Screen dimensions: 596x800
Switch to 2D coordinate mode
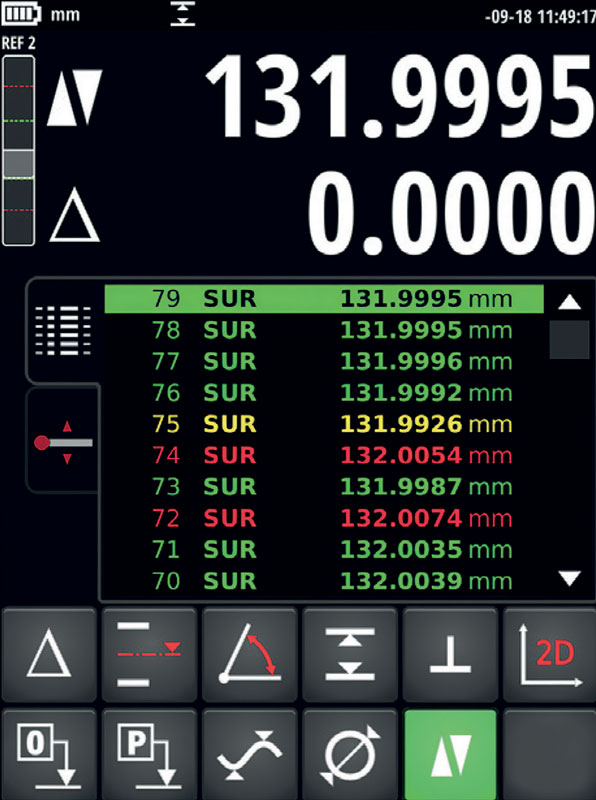tap(550, 654)
